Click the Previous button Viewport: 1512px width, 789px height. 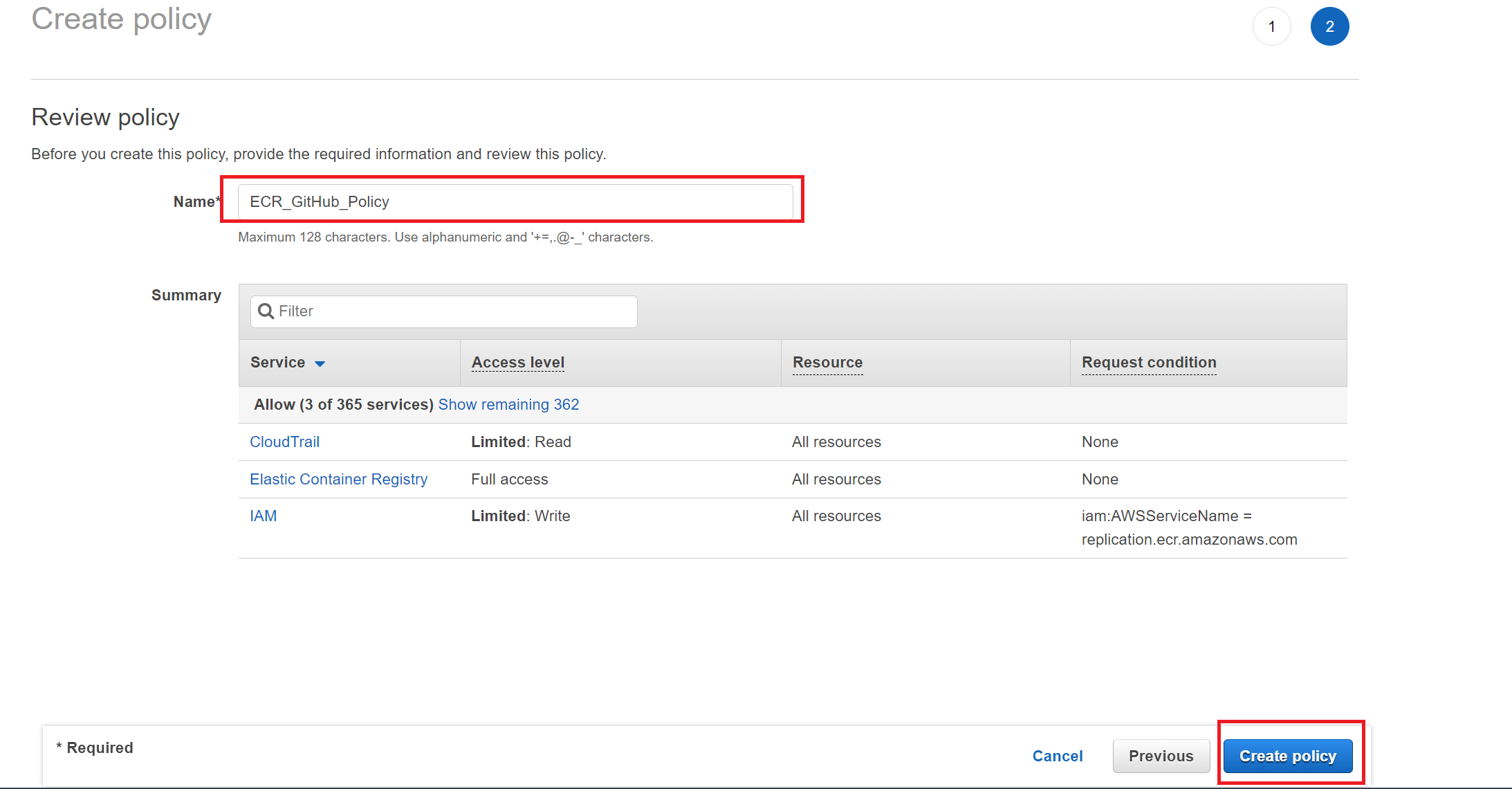click(1161, 756)
